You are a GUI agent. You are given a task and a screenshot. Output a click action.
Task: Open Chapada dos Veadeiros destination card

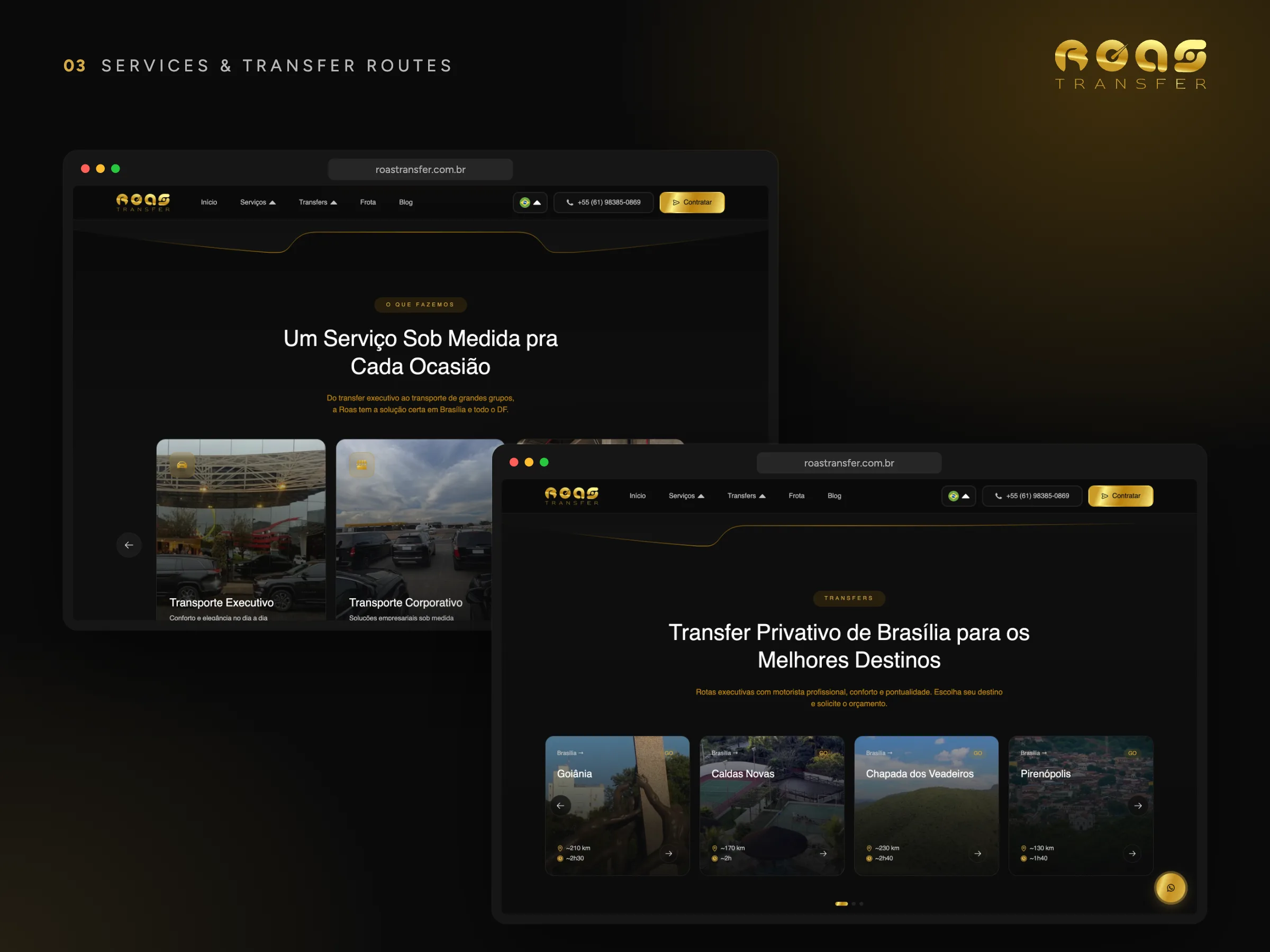[x=926, y=805]
